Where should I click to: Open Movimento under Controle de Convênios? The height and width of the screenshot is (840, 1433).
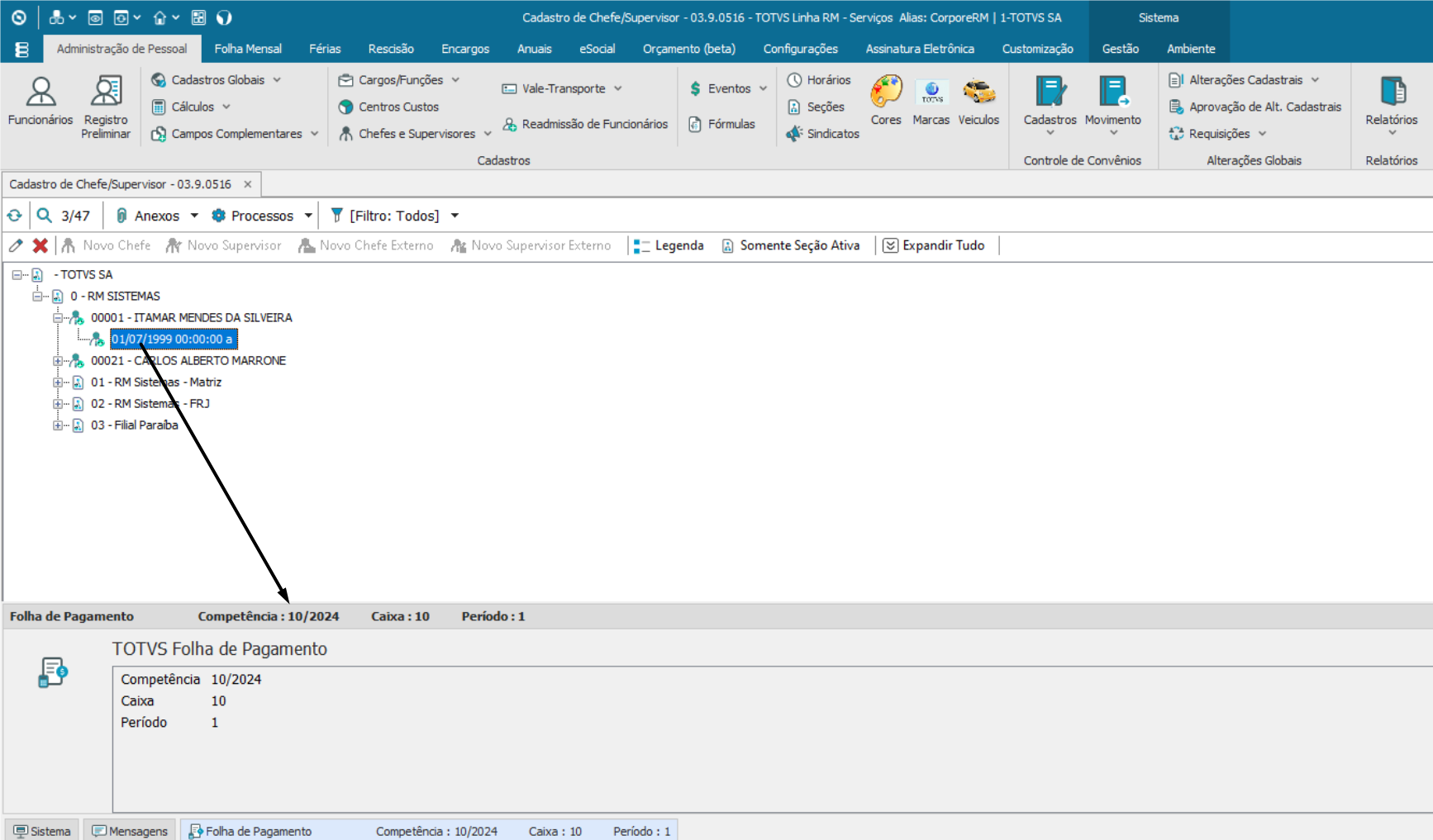pyautogui.click(x=1112, y=106)
